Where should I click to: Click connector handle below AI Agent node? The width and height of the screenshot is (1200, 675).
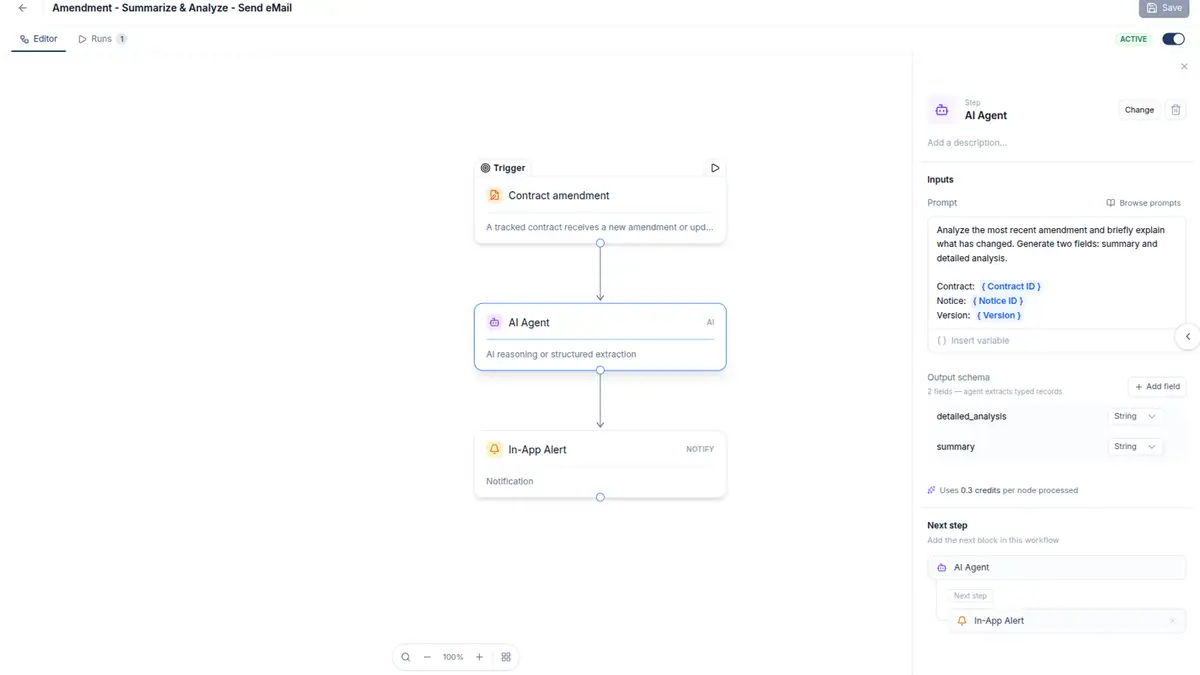(600, 370)
